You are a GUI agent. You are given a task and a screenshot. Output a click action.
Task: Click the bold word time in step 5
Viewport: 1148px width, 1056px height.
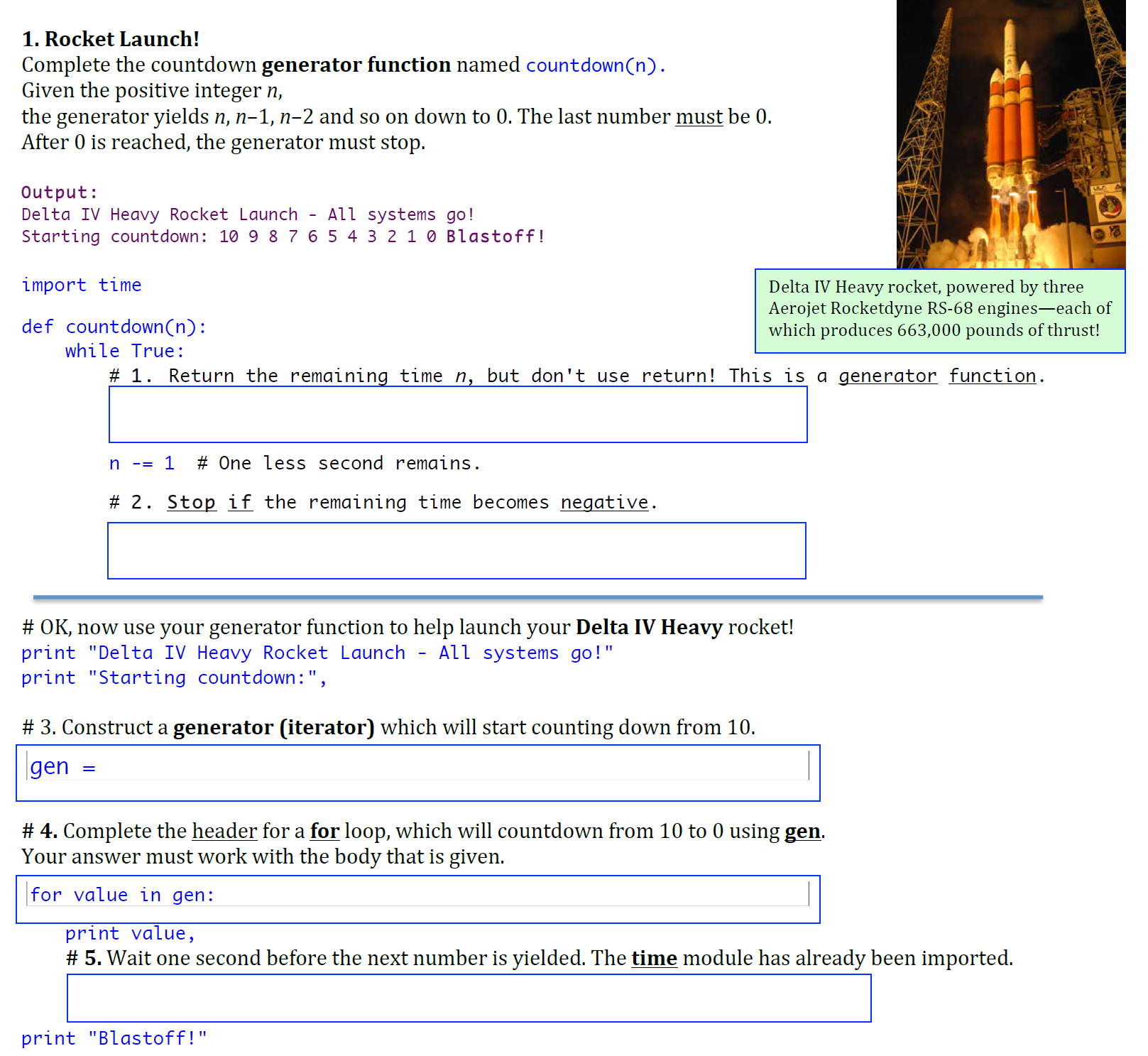[x=653, y=958]
